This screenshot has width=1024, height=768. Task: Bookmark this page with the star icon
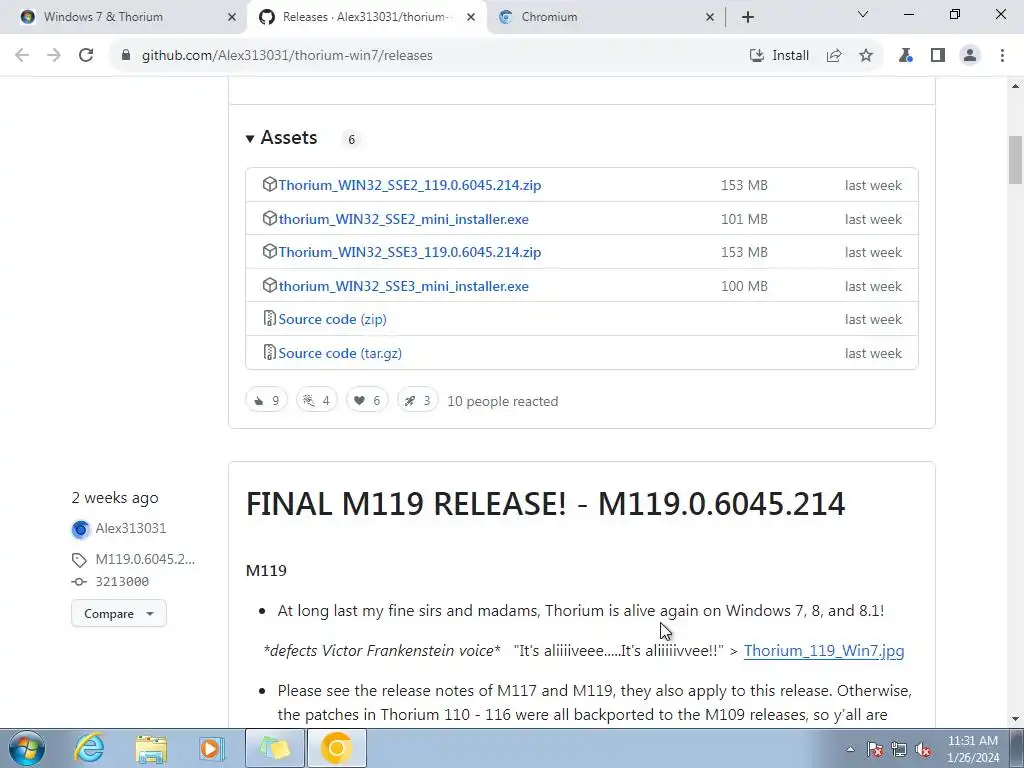(x=866, y=56)
